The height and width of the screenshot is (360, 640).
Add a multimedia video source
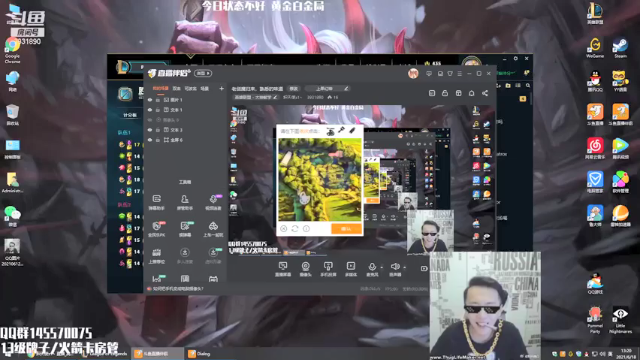pyautogui.click(x=351, y=269)
